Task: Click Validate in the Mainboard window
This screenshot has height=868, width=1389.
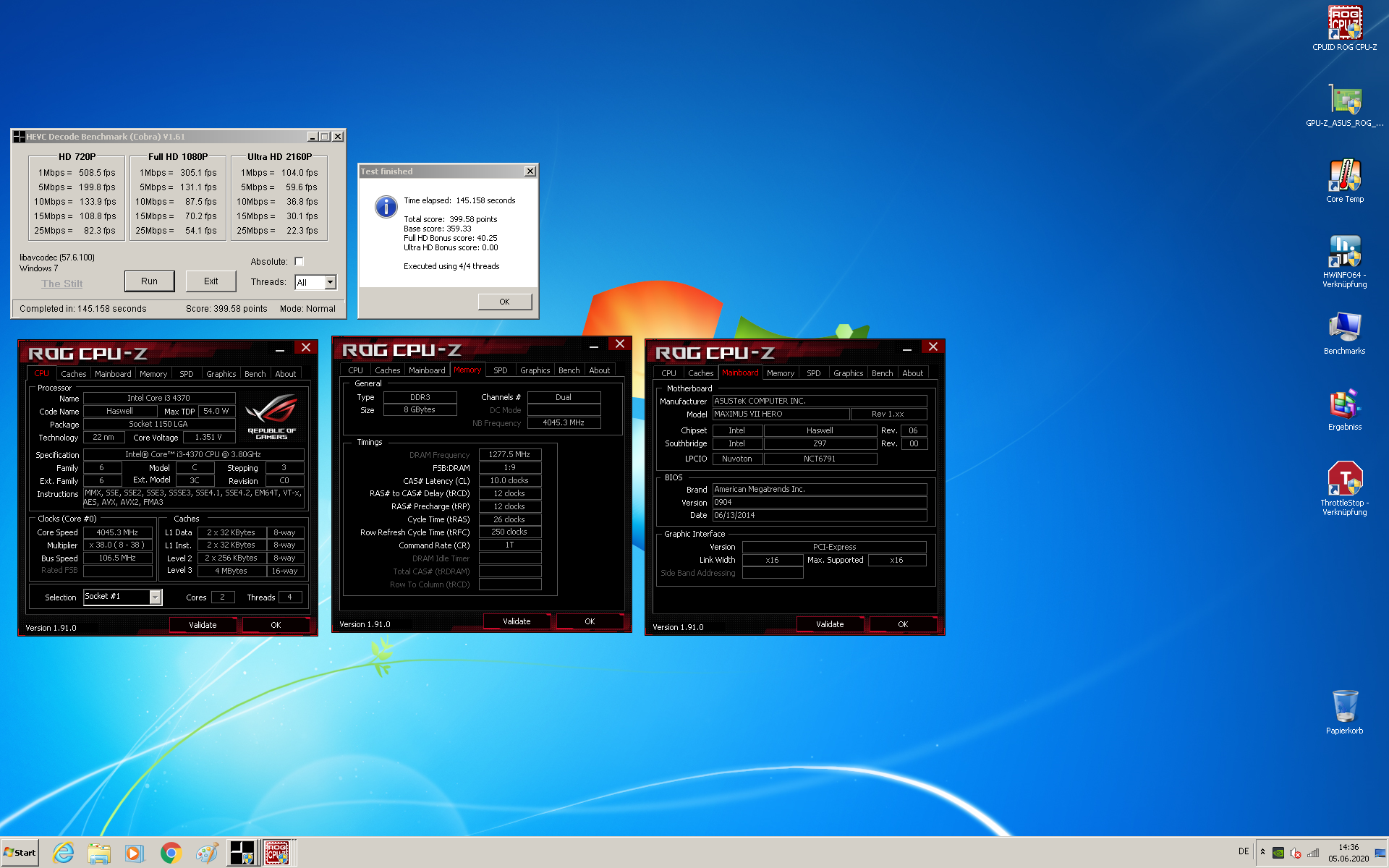Action: click(x=830, y=624)
